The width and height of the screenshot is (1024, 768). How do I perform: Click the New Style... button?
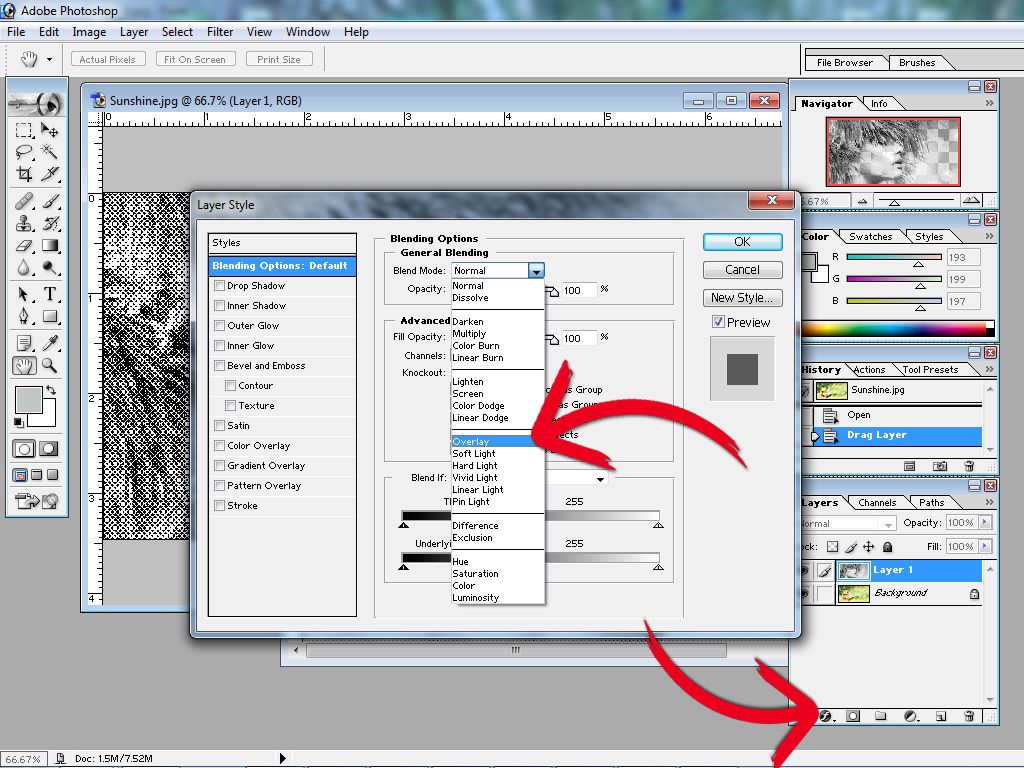pyautogui.click(x=742, y=298)
